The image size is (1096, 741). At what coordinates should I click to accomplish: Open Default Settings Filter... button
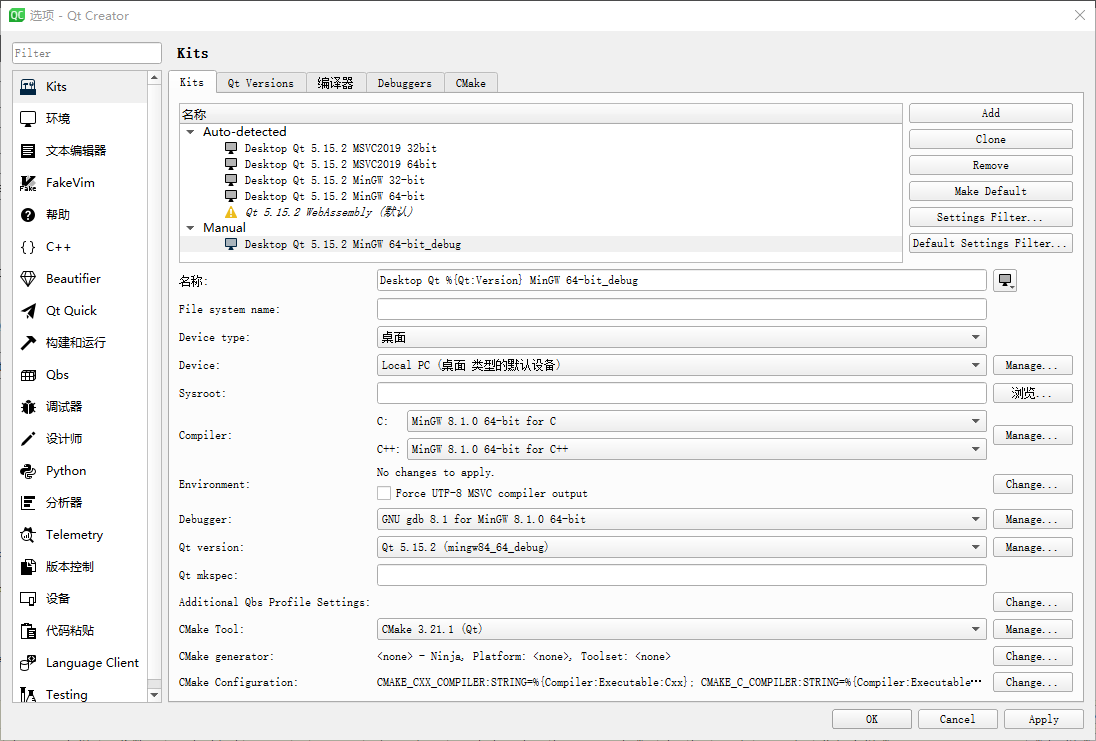point(990,243)
